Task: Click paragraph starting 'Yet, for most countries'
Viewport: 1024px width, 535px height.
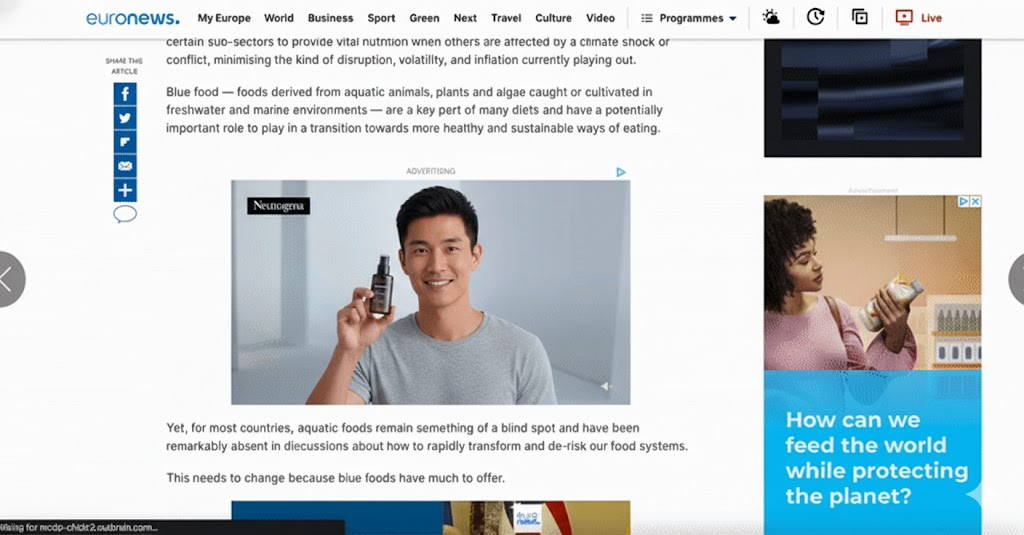Action: point(426,437)
